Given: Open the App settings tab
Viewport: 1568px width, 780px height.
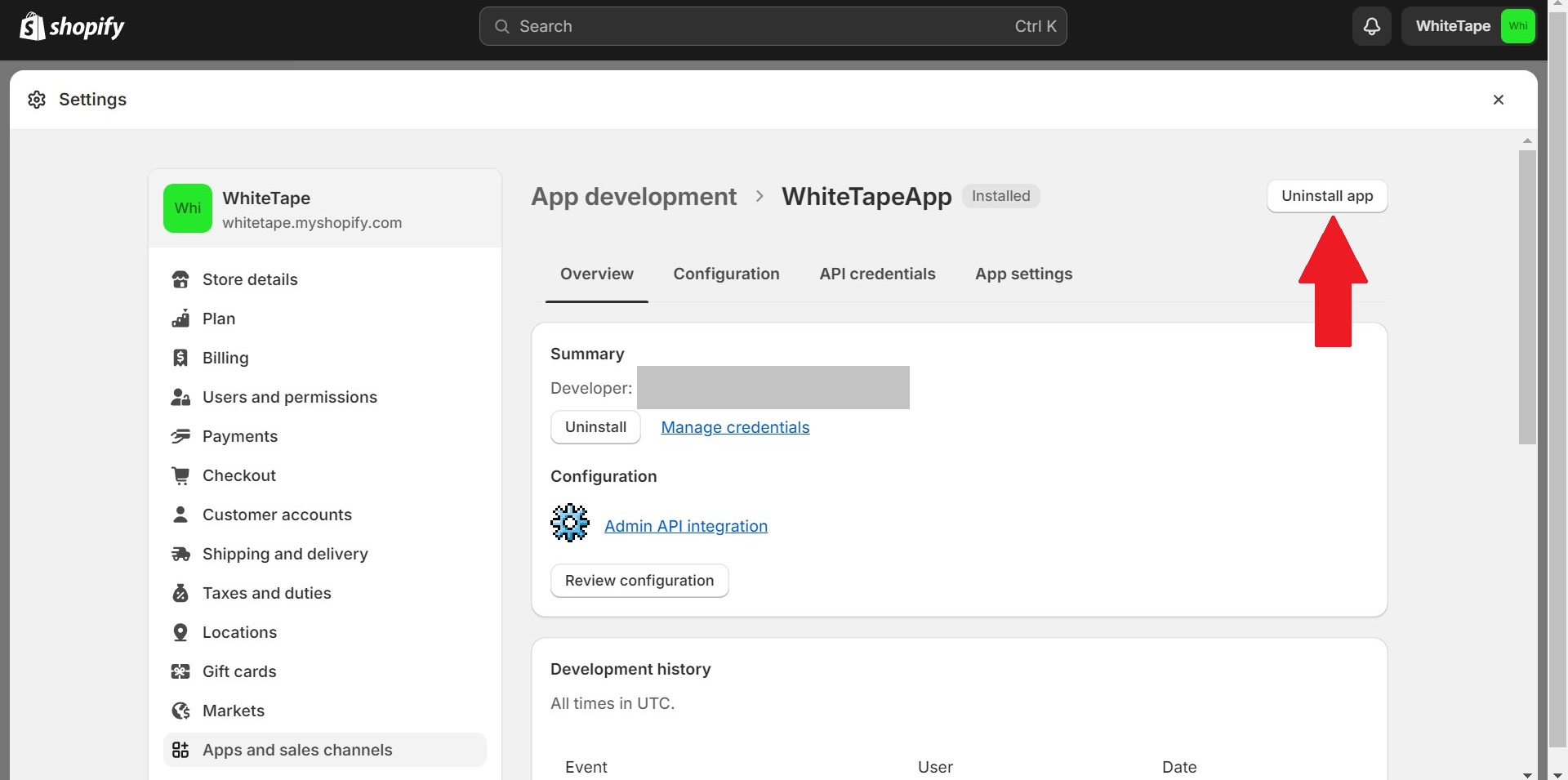Looking at the screenshot, I should (x=1023, y=274).
